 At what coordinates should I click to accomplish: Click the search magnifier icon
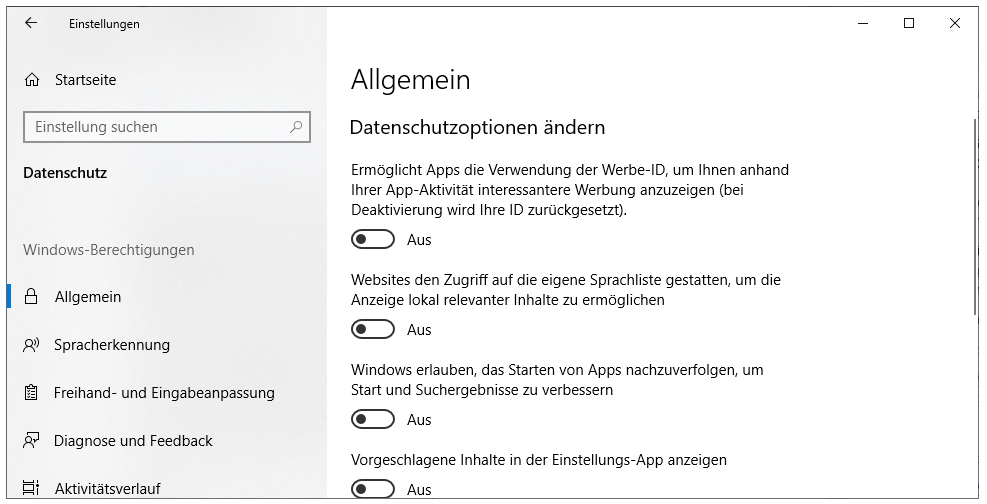tap(296, 127)
